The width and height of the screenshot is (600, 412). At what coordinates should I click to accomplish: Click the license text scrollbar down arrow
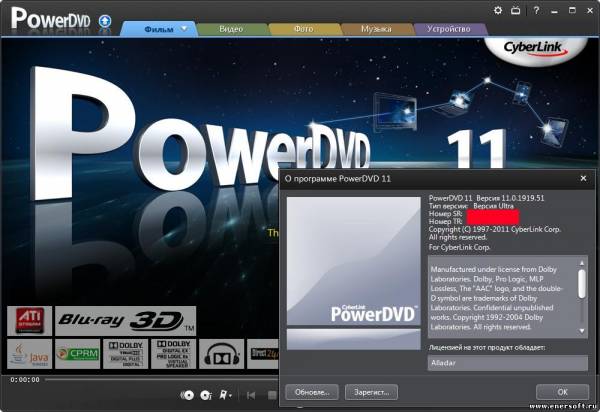click(x=582, y=331)
